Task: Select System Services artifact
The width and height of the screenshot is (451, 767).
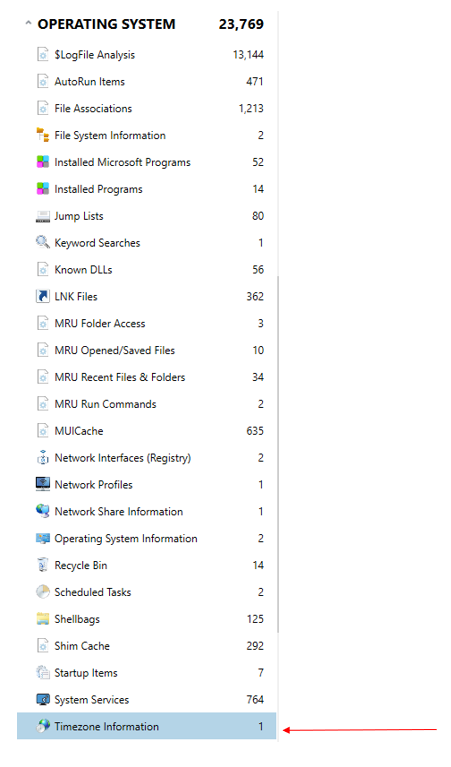Action: [147, 699]
